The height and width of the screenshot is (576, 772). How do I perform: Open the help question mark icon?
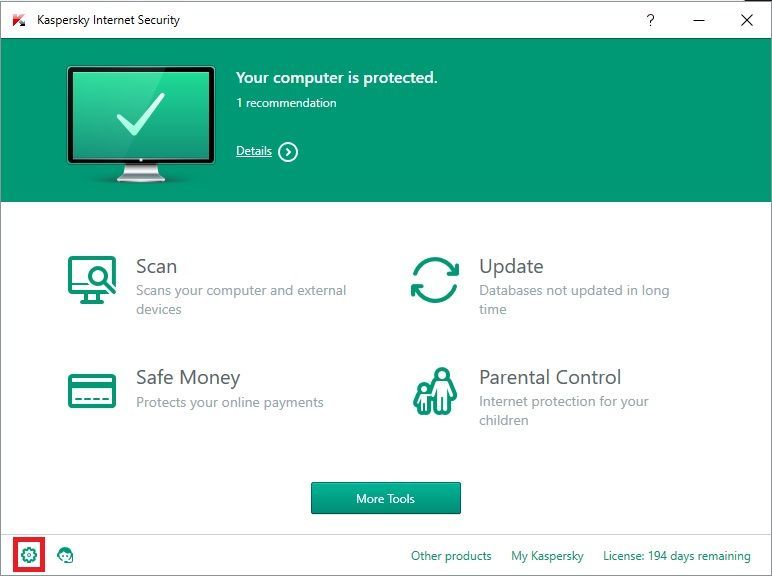[x=650, y=20]
